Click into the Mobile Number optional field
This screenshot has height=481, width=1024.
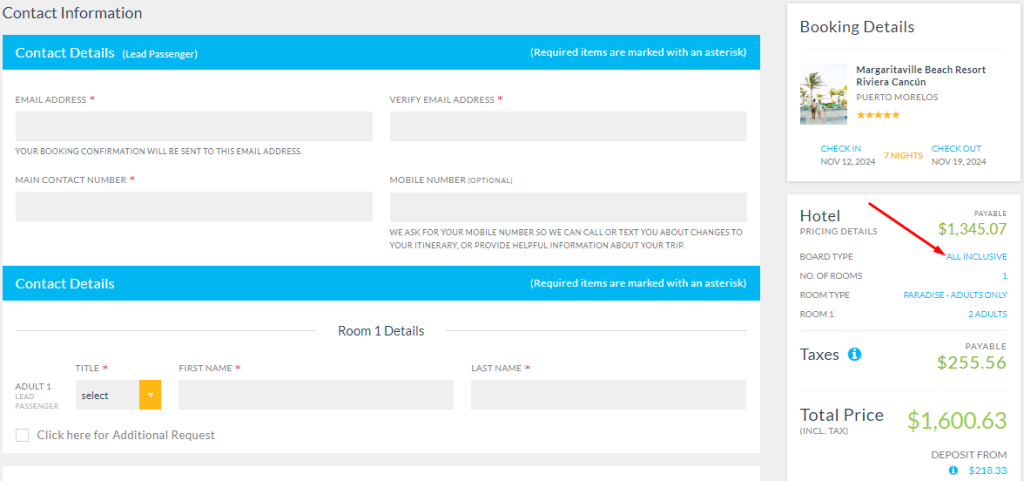pyautogui.click(x=568, y=207)
